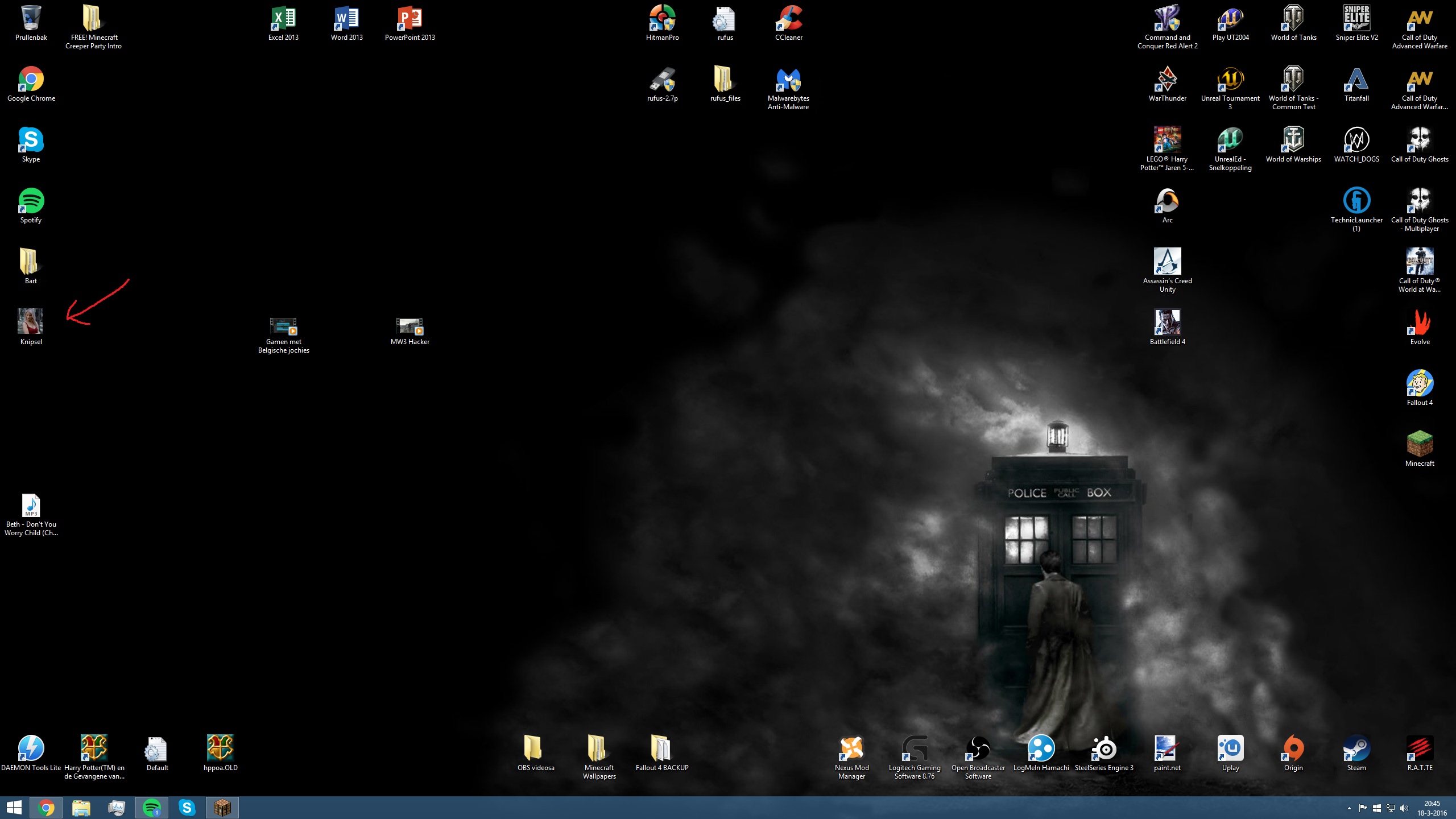Show hidden system tray icons

point(1349,808)
